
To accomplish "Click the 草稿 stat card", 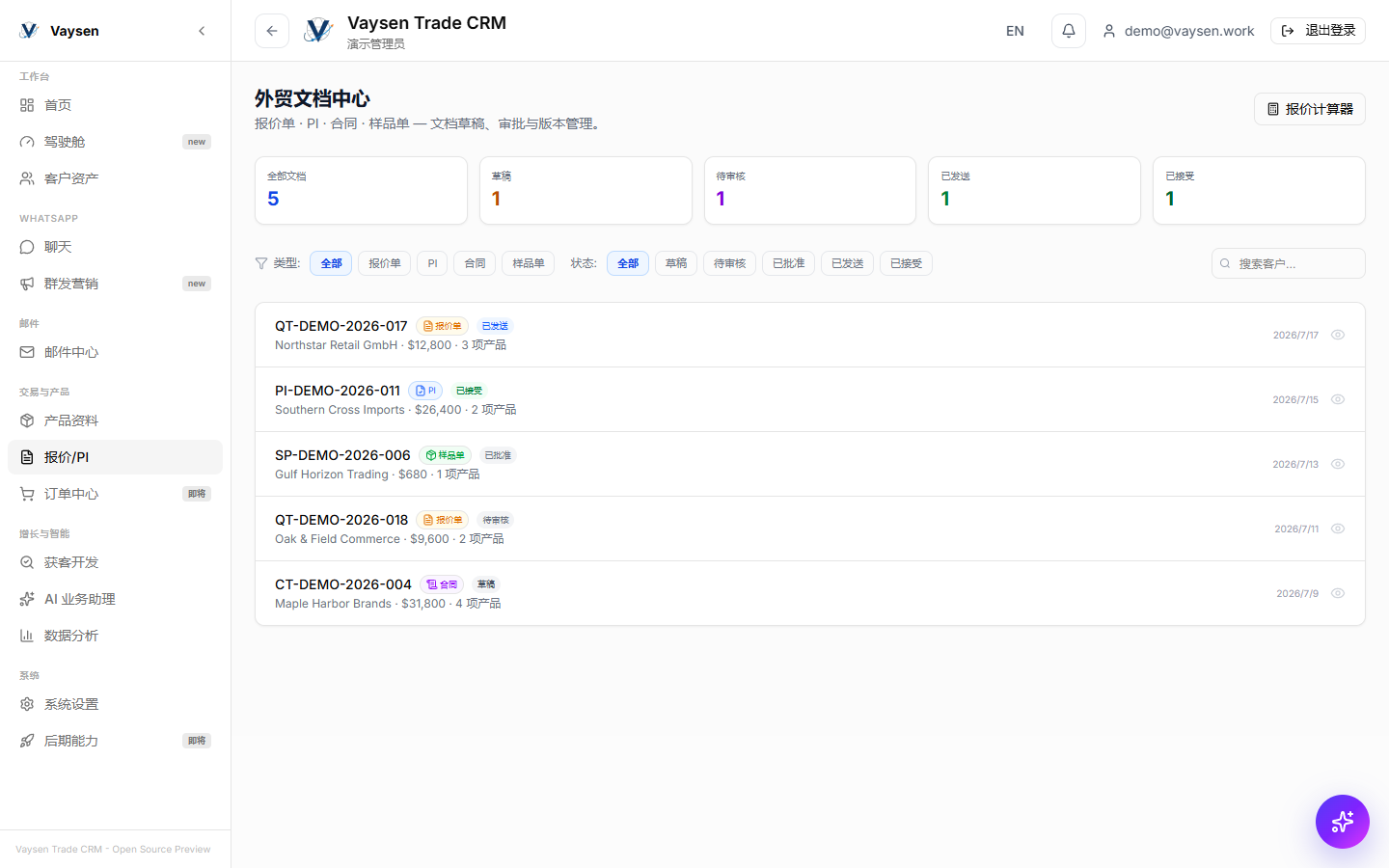I will click(586, 190).
